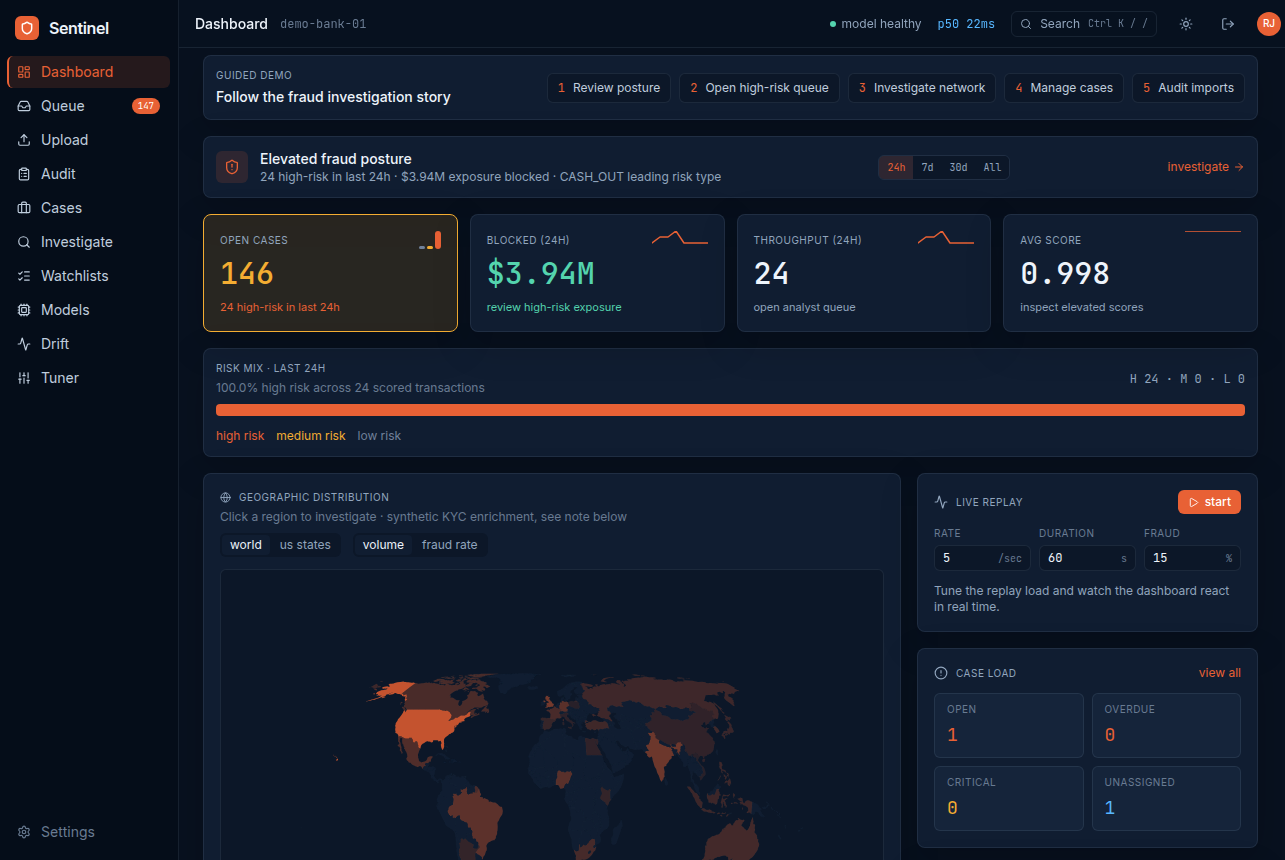Click the Watchlists checklist icon
Image resolution: width=1285 pixels, height=860 pixels.
click(x=24, y=276)
